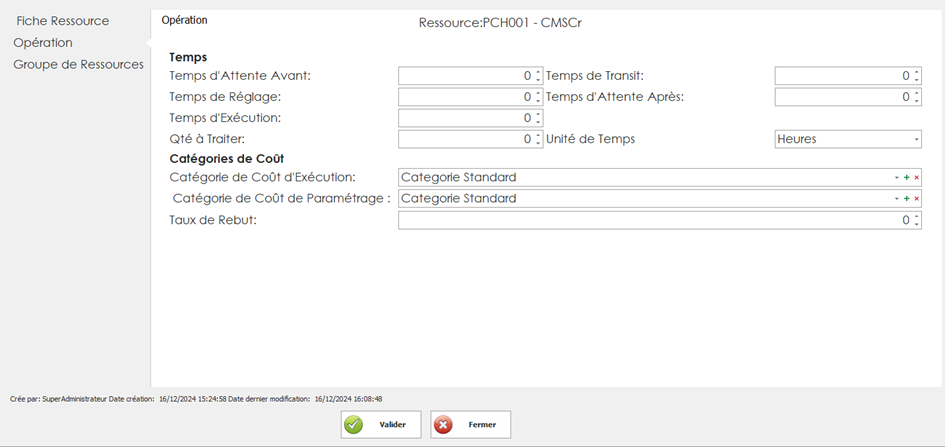Click the Temps d'Attente Avant spinner arrows

click(x=538, y=76)
